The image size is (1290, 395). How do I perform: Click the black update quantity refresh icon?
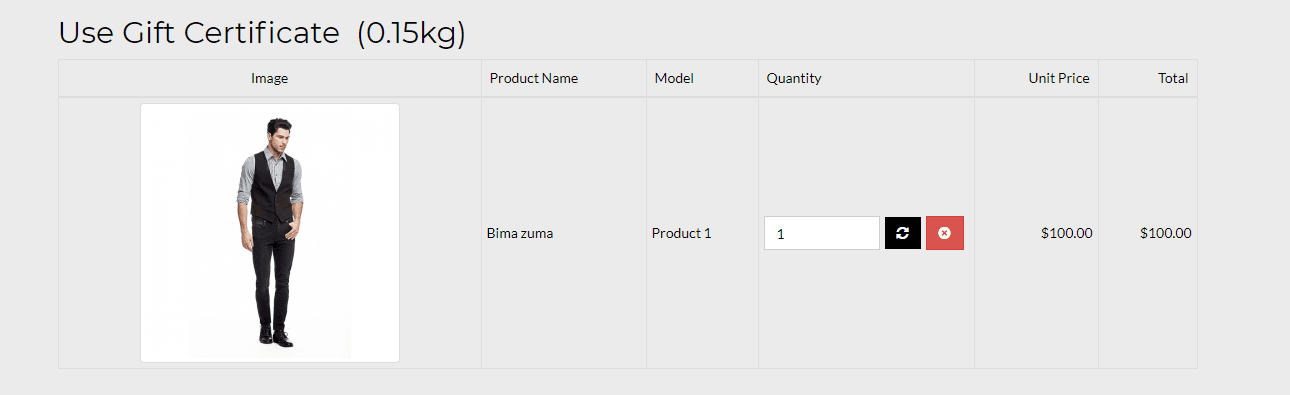pos(902,233)
